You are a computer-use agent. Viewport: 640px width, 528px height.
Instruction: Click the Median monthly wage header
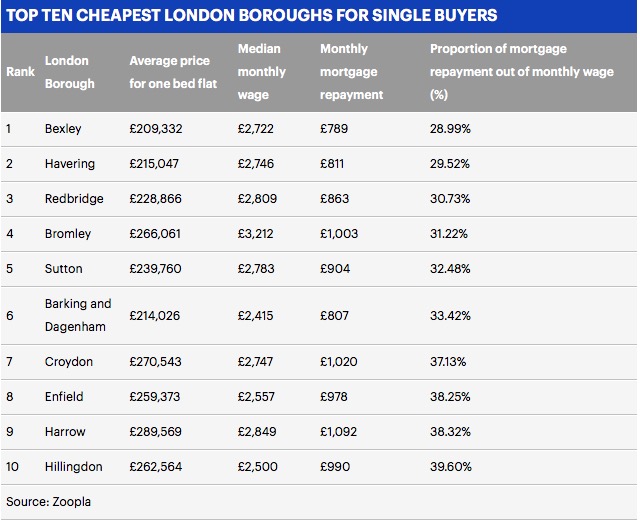(x=262, y=72)
